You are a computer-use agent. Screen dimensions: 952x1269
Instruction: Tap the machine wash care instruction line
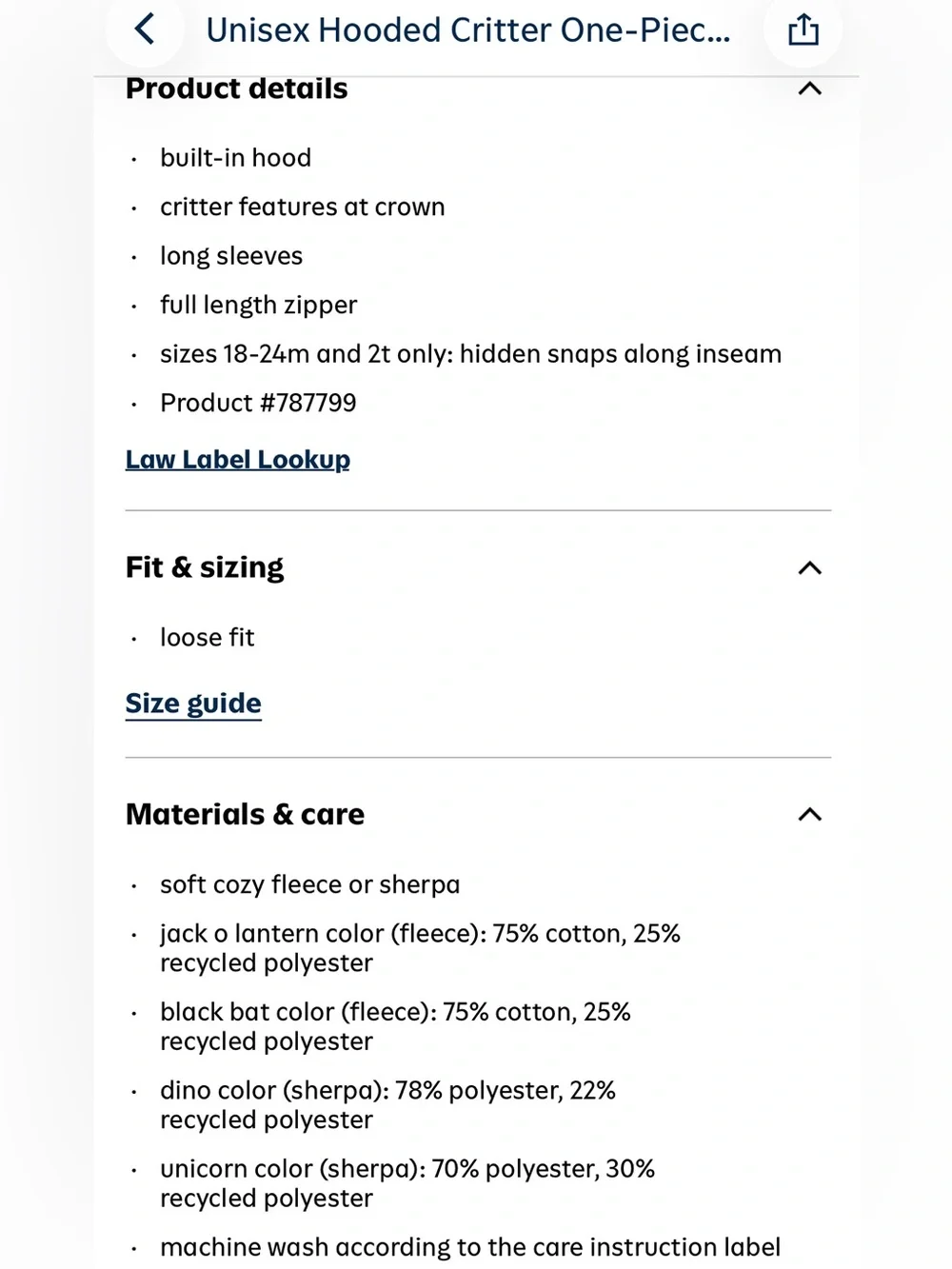[470, 1247]
